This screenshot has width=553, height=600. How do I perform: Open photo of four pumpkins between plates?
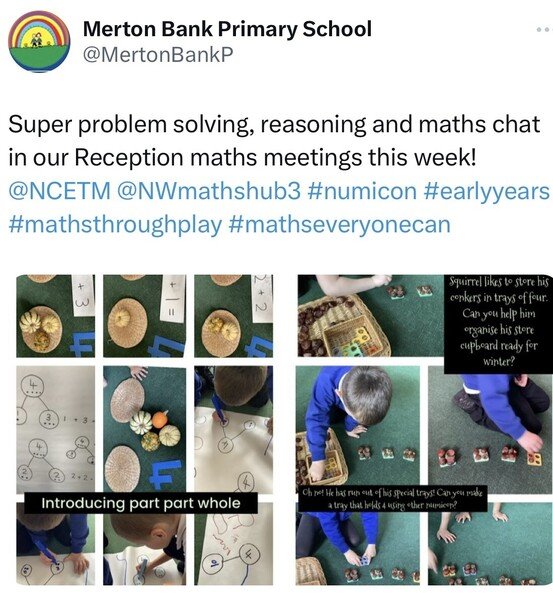point(145,429)
